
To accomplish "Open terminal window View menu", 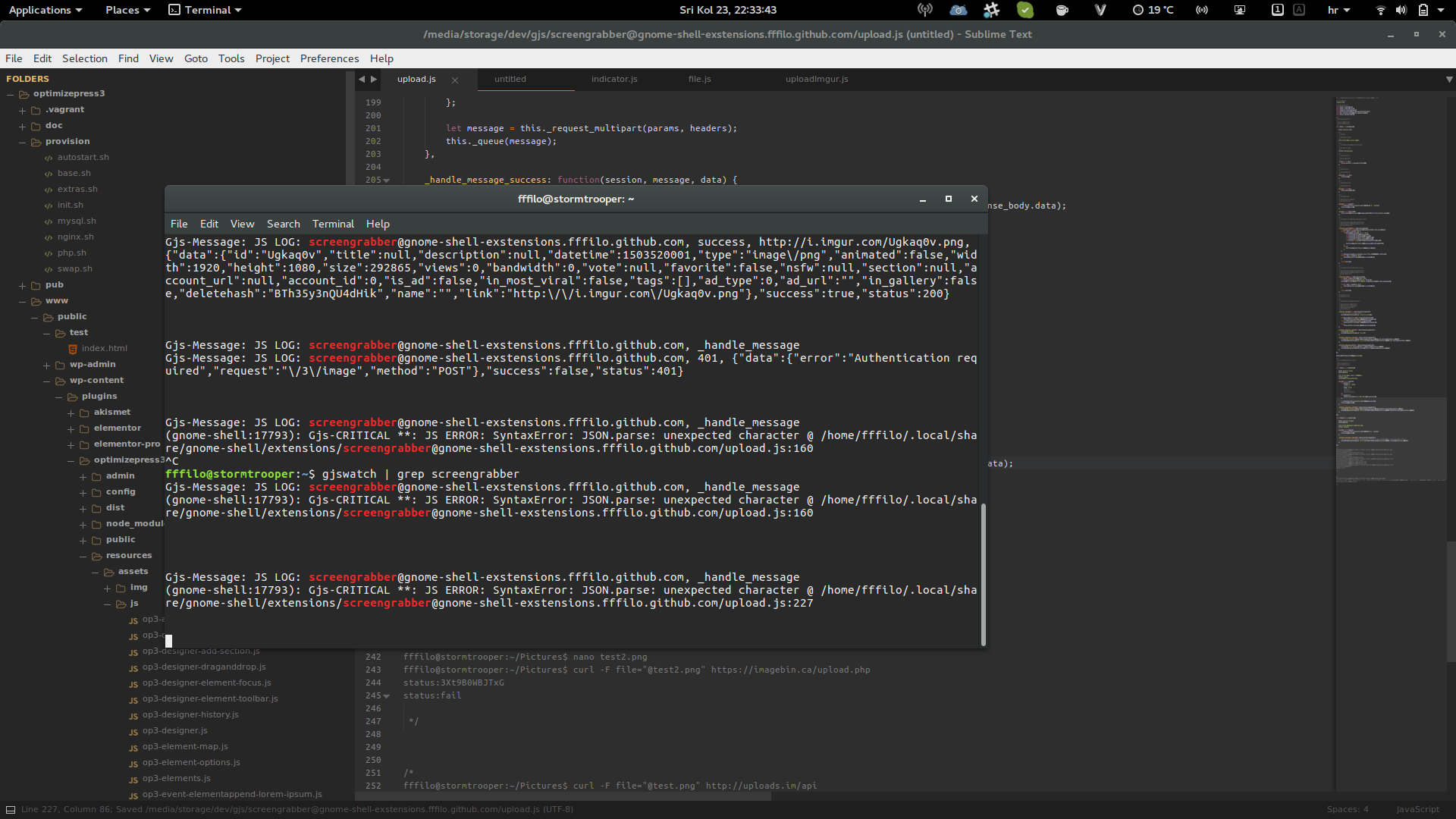I will point(242,224).
